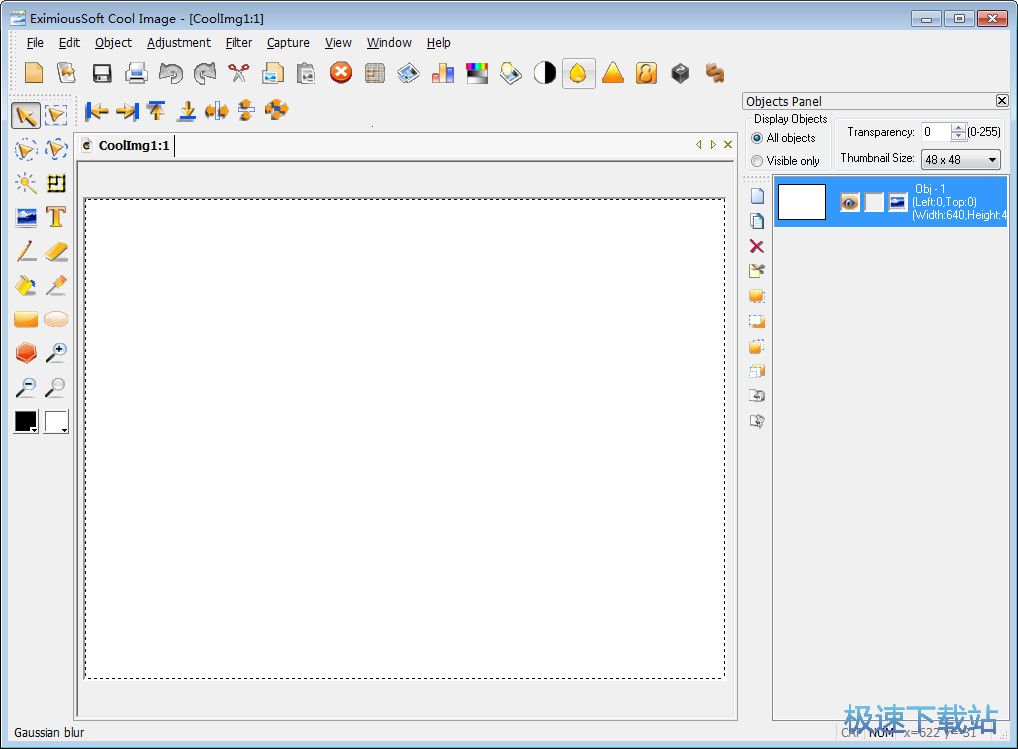Activate the Pencil drawing tool
1018x749 pixels.
(26, 251)
